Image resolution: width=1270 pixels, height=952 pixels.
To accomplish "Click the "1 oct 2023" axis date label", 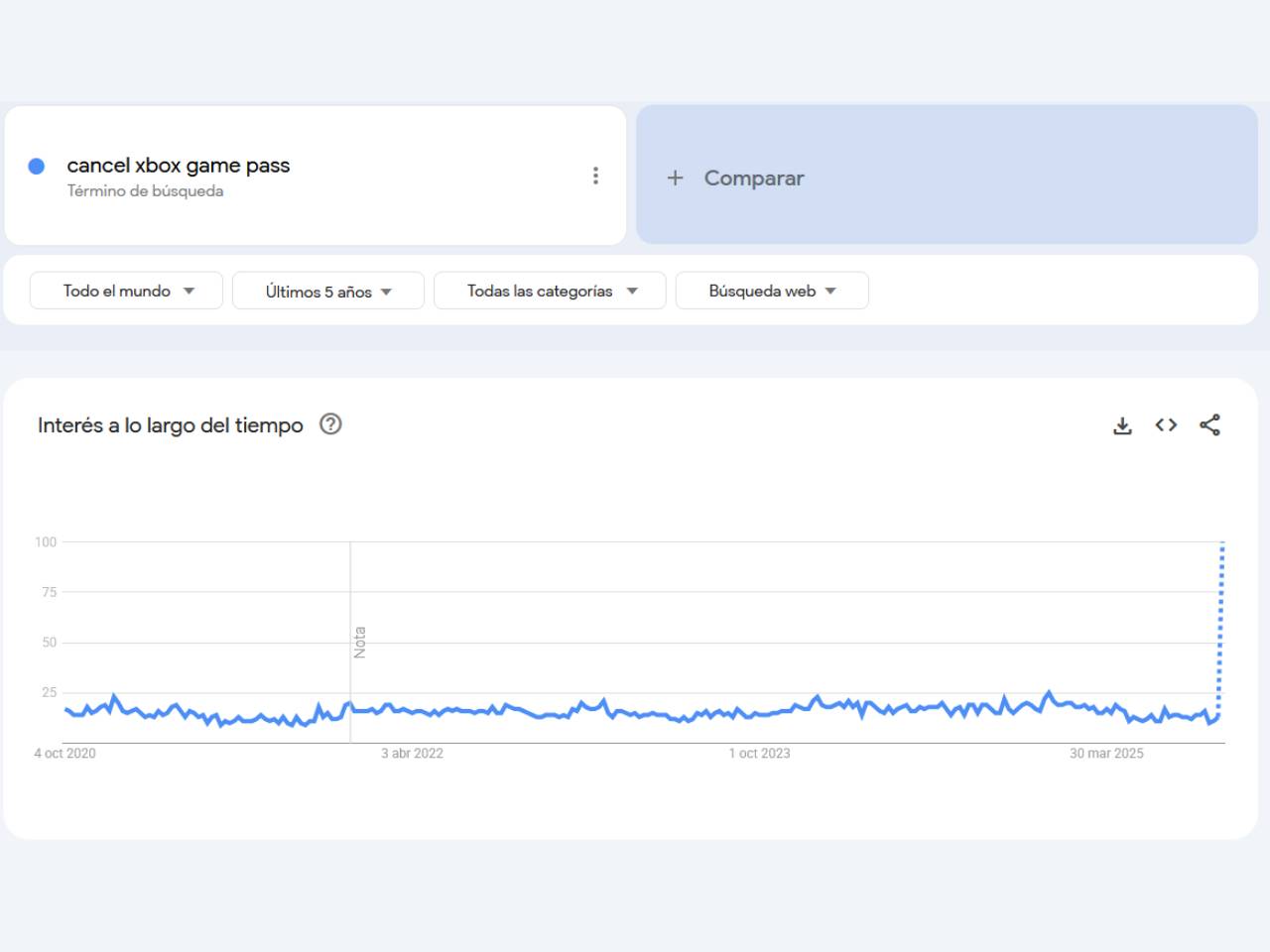I will (x=759, y=754).
